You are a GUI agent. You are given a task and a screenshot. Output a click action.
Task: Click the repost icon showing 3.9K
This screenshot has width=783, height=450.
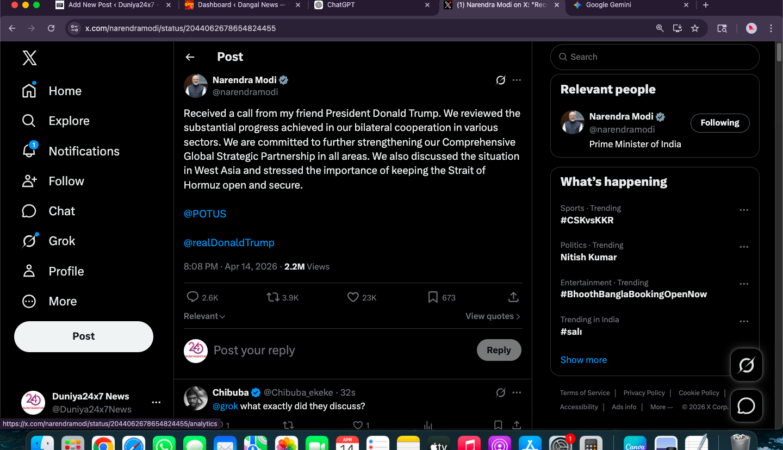pyautogui.click(x=273, y=297)
